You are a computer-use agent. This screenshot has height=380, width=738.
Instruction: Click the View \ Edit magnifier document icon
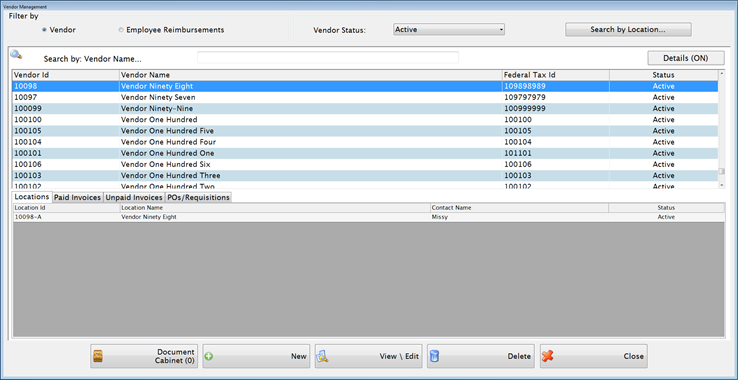coord(322,356)
